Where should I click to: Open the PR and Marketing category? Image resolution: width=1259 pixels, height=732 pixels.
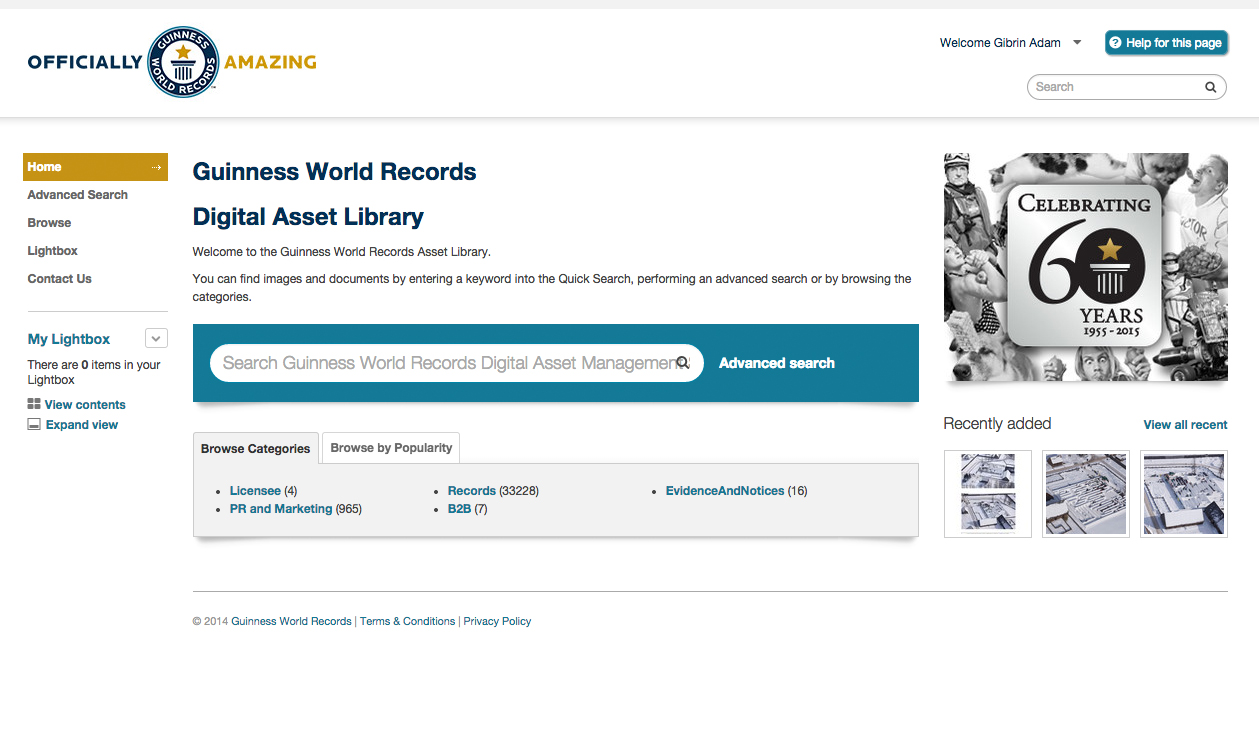click(281, 509)
